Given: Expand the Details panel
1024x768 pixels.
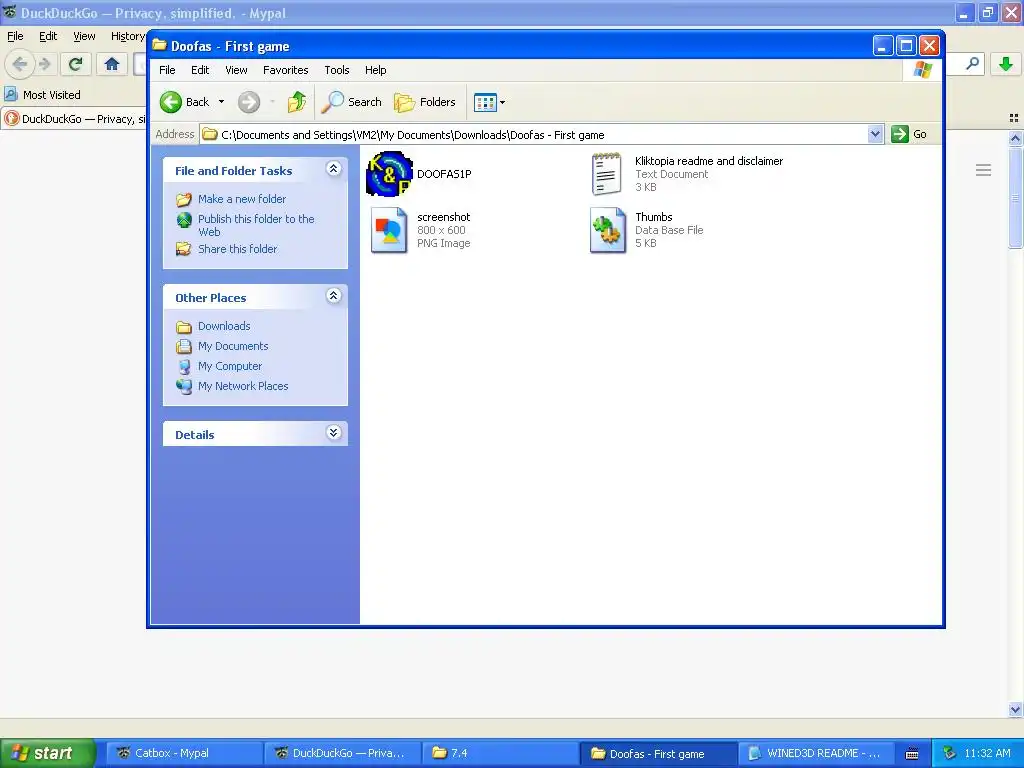Looking at the screenshot, I should 333,433.
